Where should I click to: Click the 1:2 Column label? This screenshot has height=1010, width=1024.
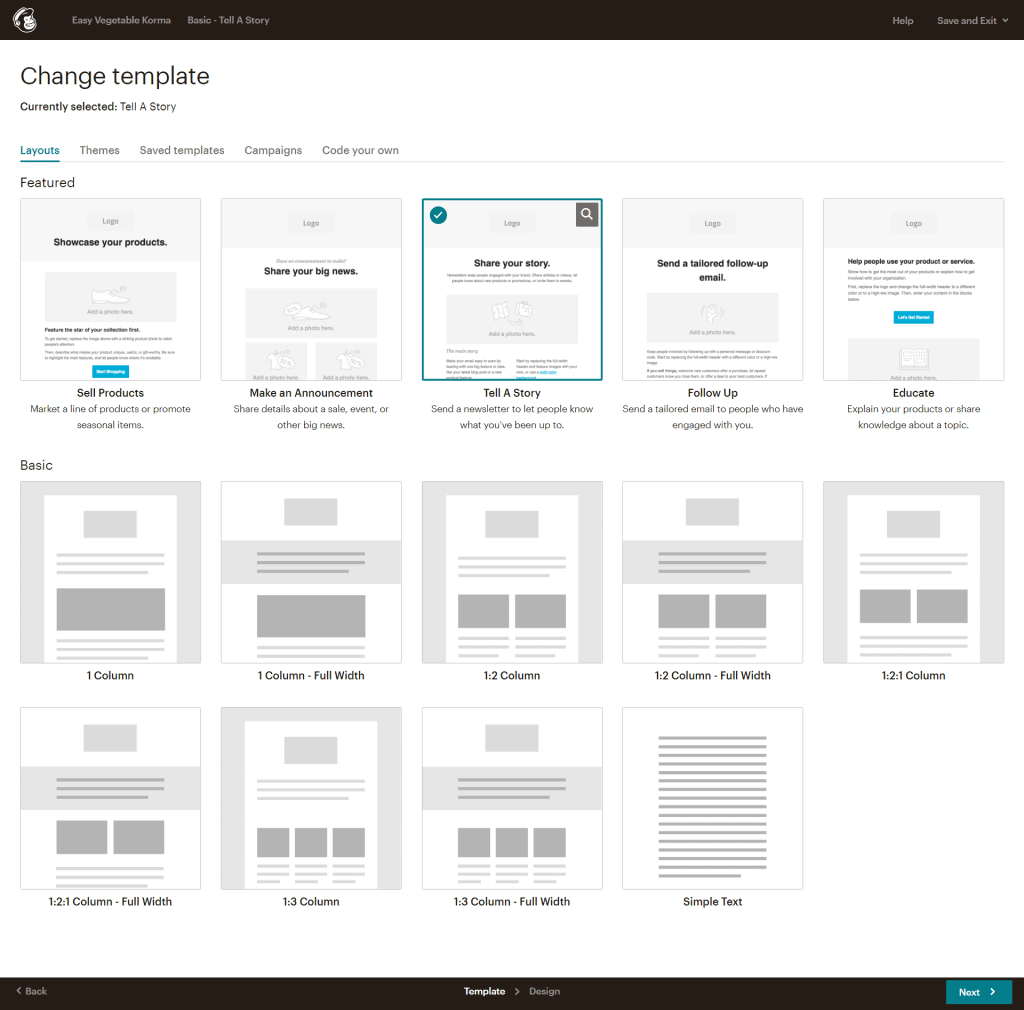(x=512, y=676)
